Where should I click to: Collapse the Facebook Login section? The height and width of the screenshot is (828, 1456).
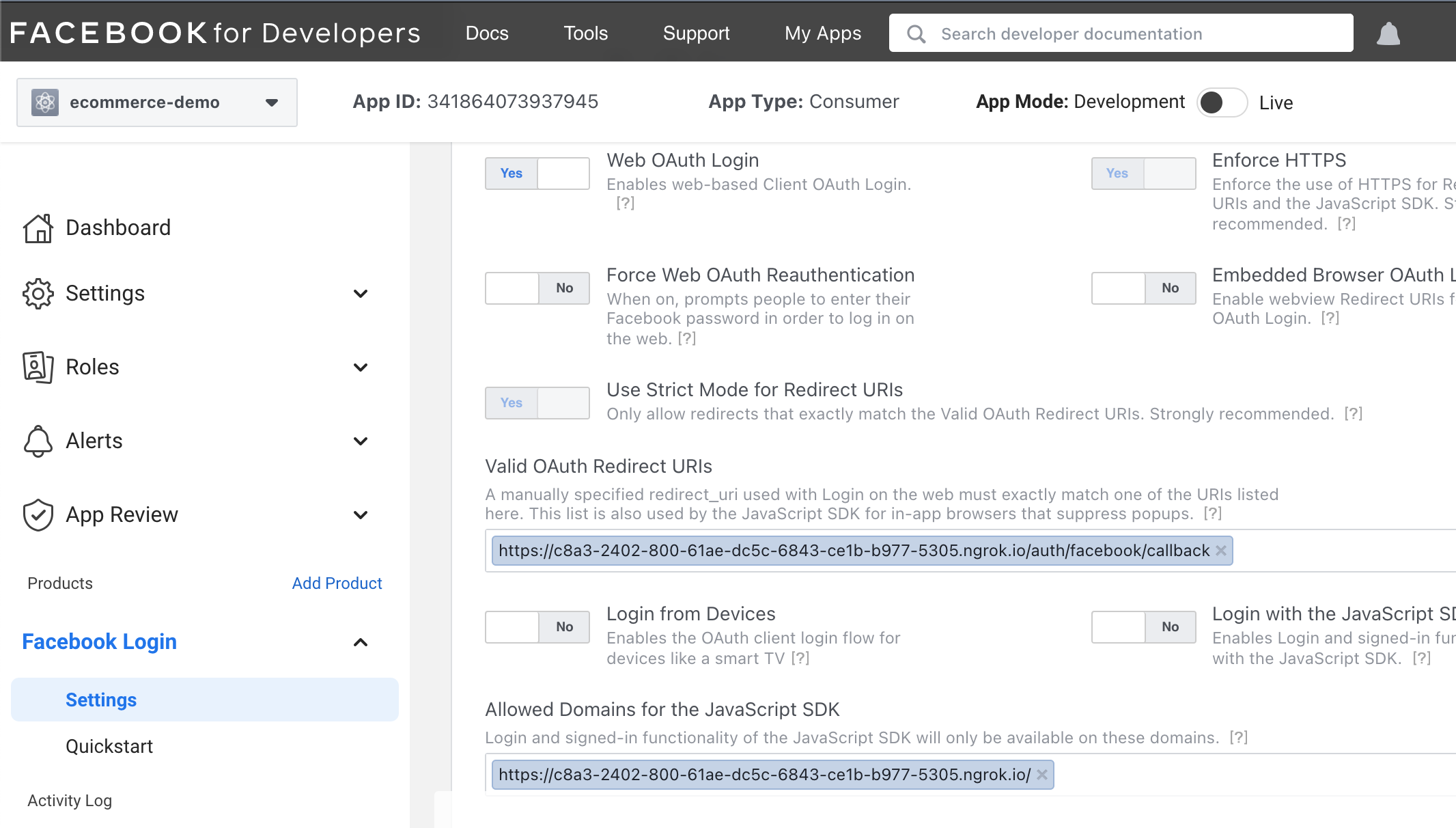[x=361, y=642]
